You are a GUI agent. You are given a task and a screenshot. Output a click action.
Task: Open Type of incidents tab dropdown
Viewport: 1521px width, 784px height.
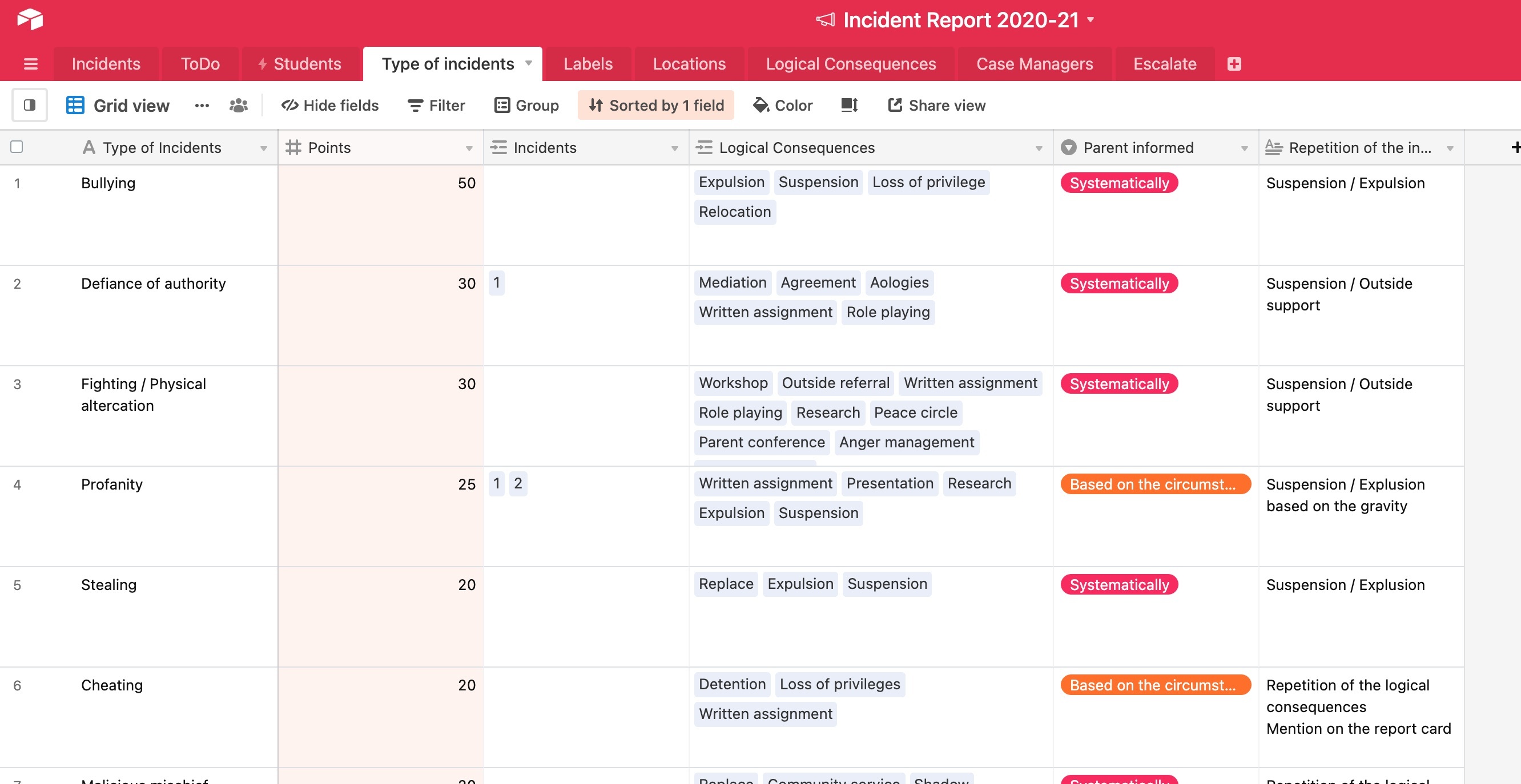point(529,63)
